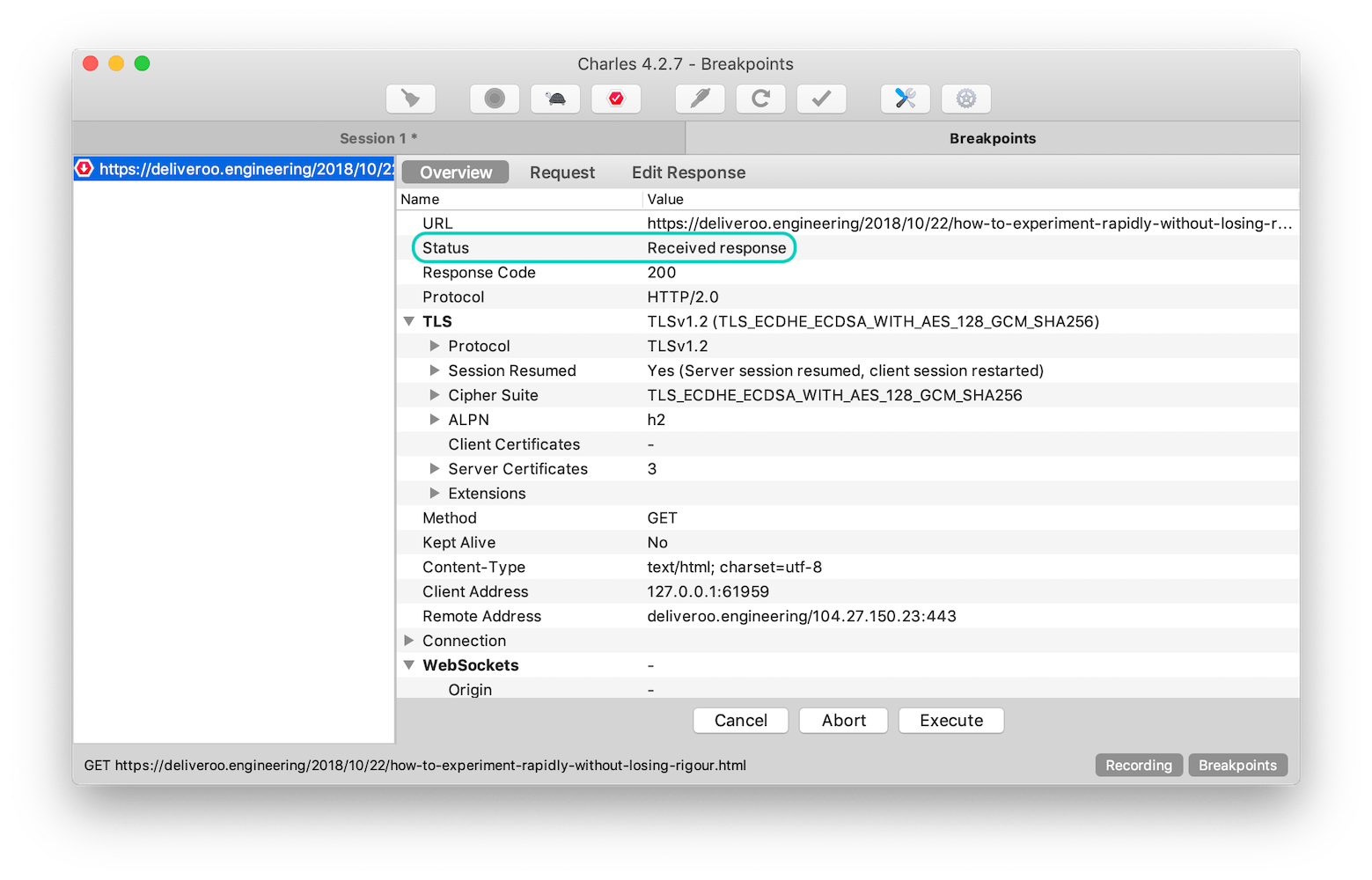Click the 'Yes (Server session resumed' value

point(846,370)
